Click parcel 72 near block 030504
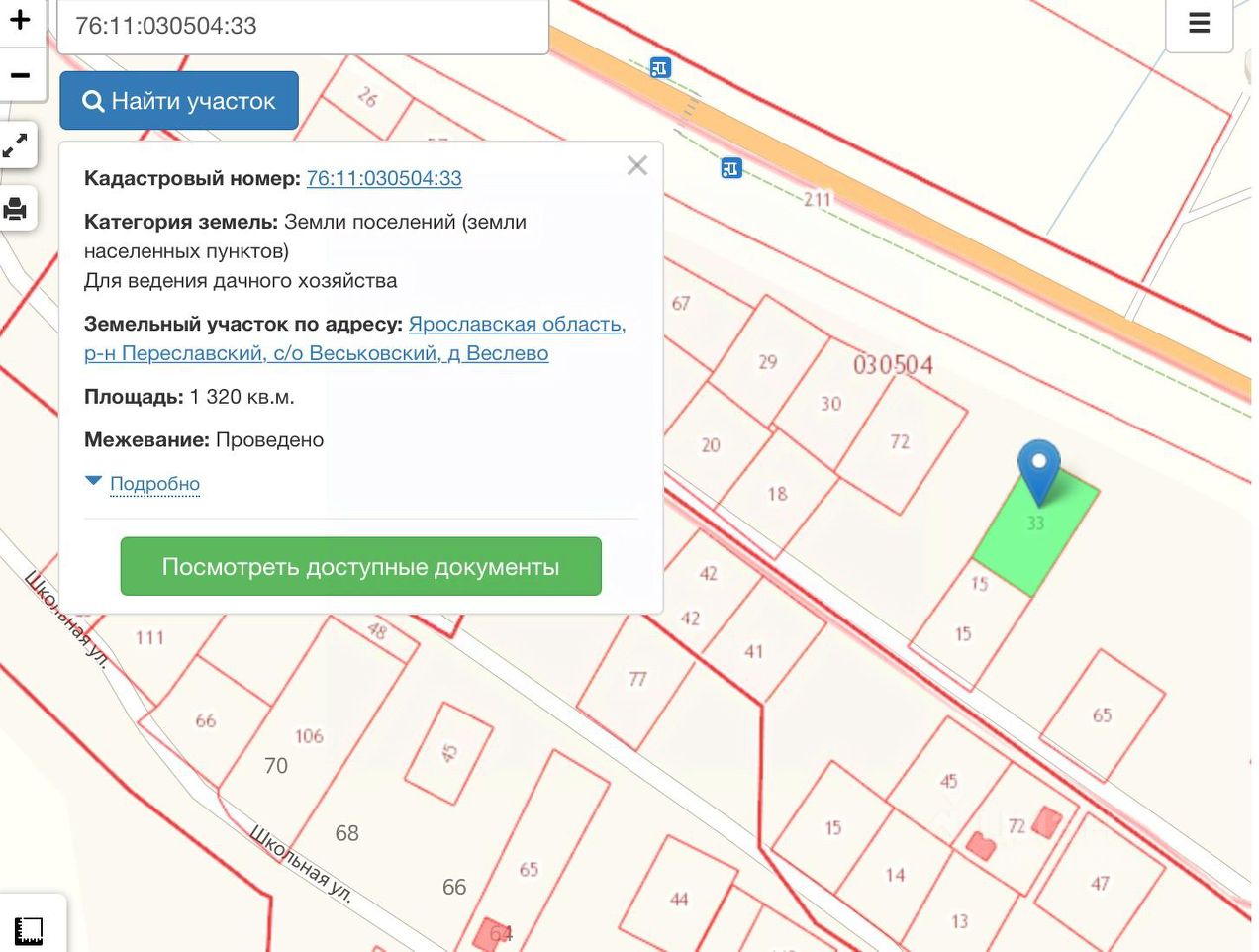 tap(900, 442)
